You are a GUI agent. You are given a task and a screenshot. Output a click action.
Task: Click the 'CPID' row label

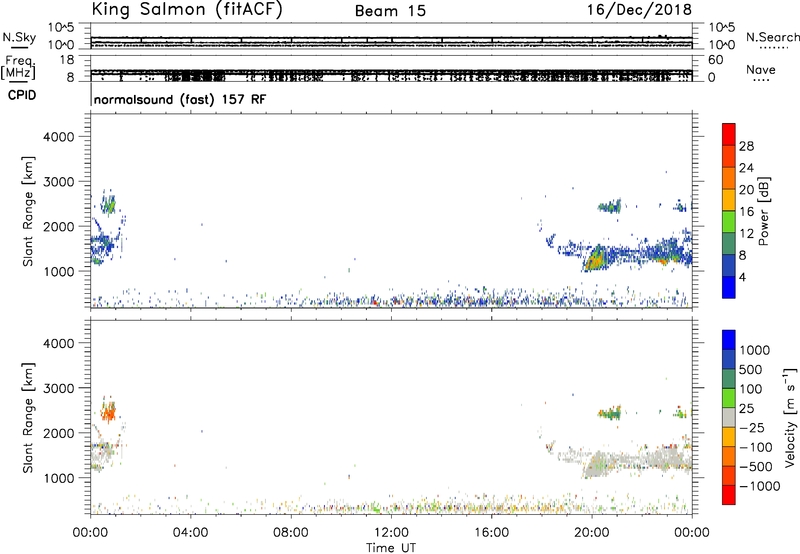(x=22, y=95)
